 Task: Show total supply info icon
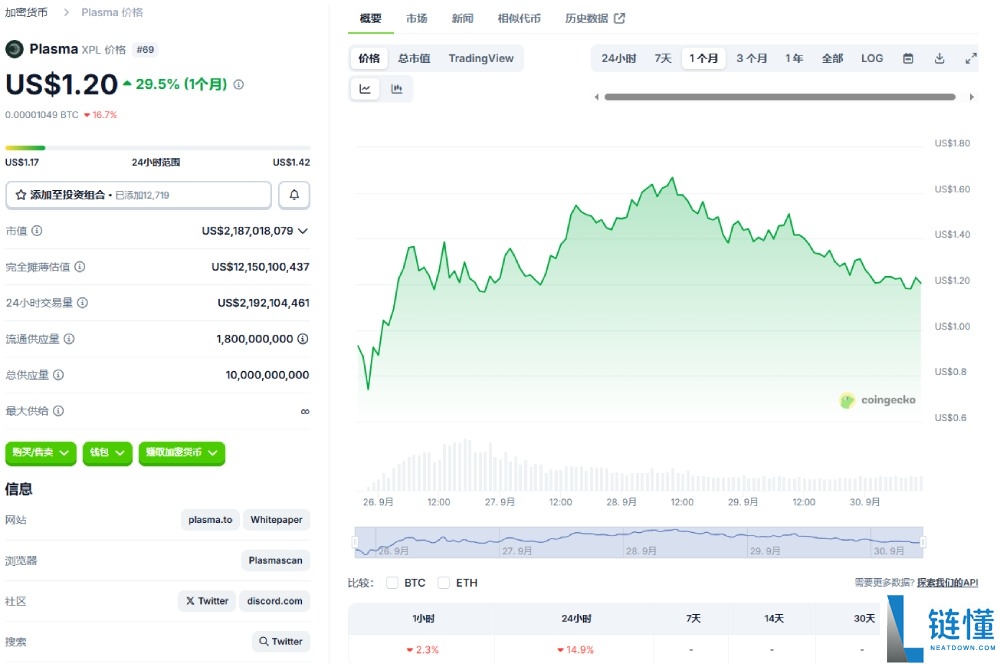58,374
